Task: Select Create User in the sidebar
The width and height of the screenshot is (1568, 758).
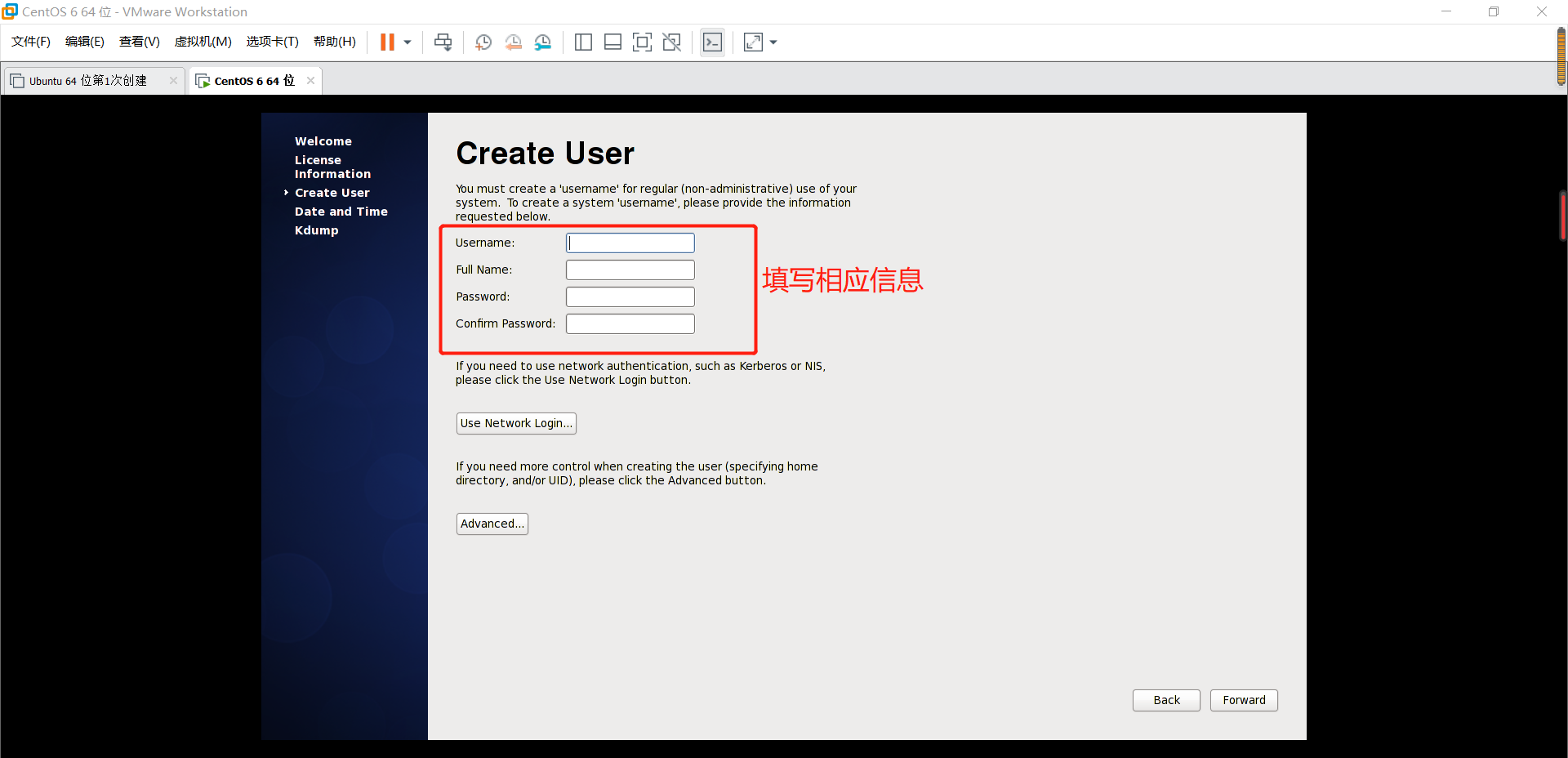Action: click(x=332, y=193)
